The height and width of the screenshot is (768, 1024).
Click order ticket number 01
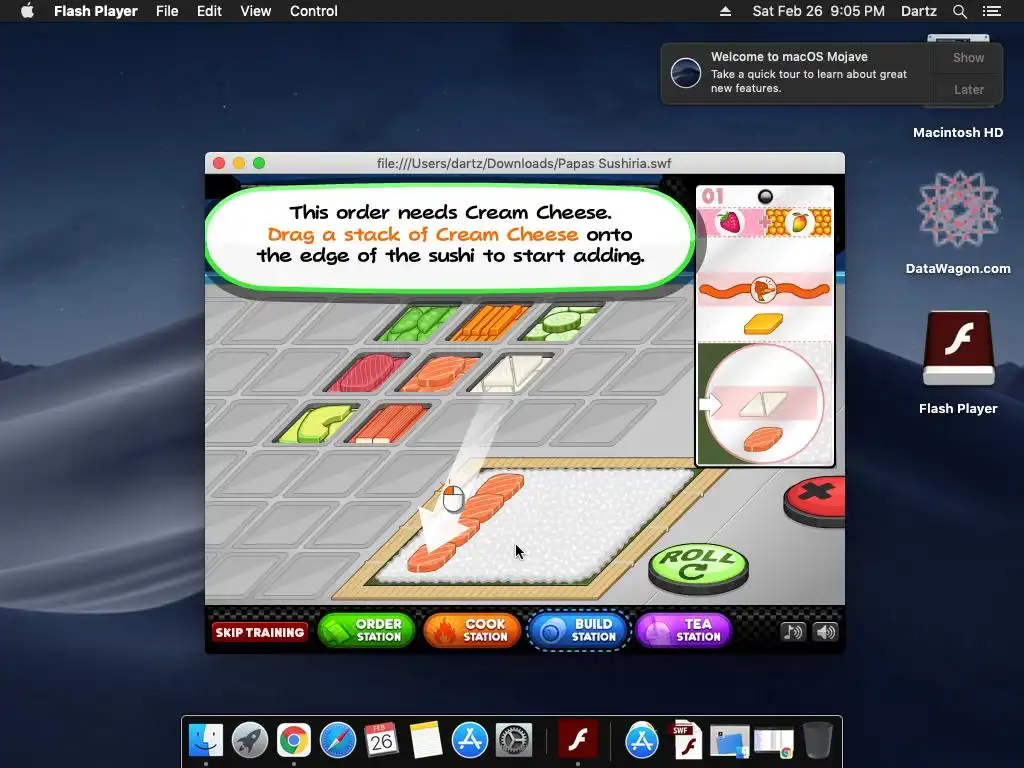(712, 196)
